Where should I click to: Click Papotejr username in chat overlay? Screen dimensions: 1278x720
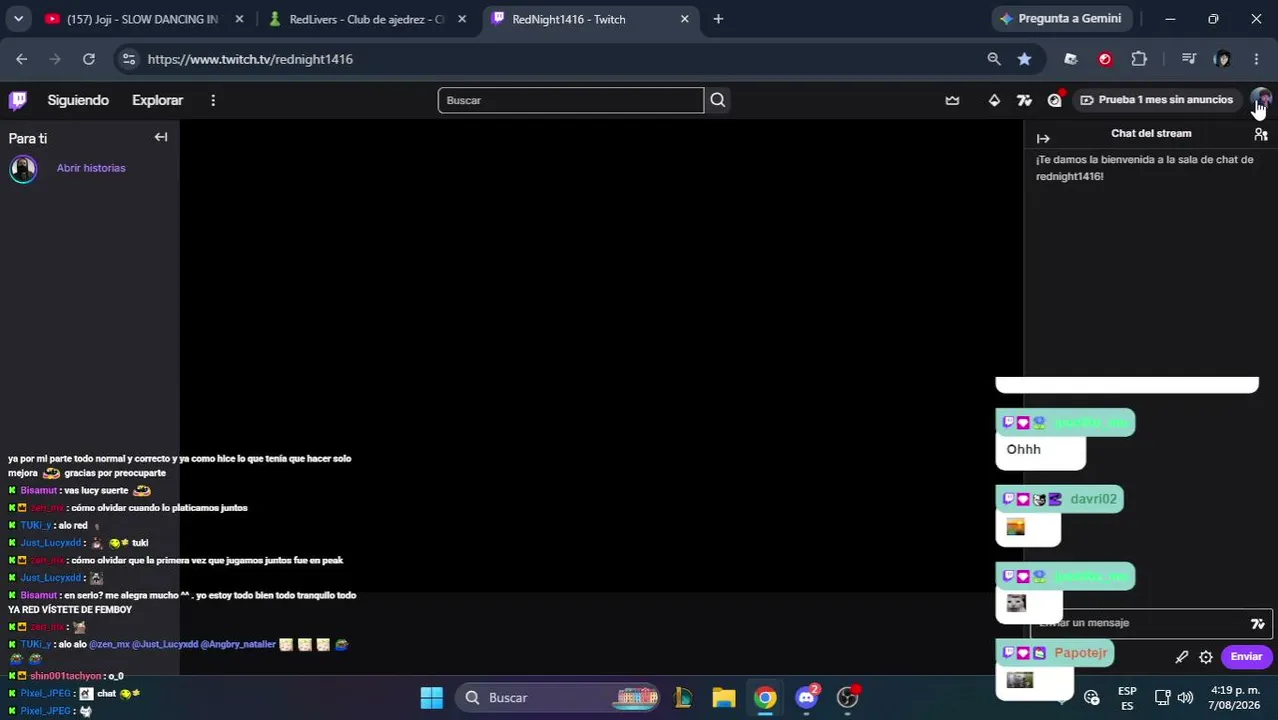[1080, 653]
